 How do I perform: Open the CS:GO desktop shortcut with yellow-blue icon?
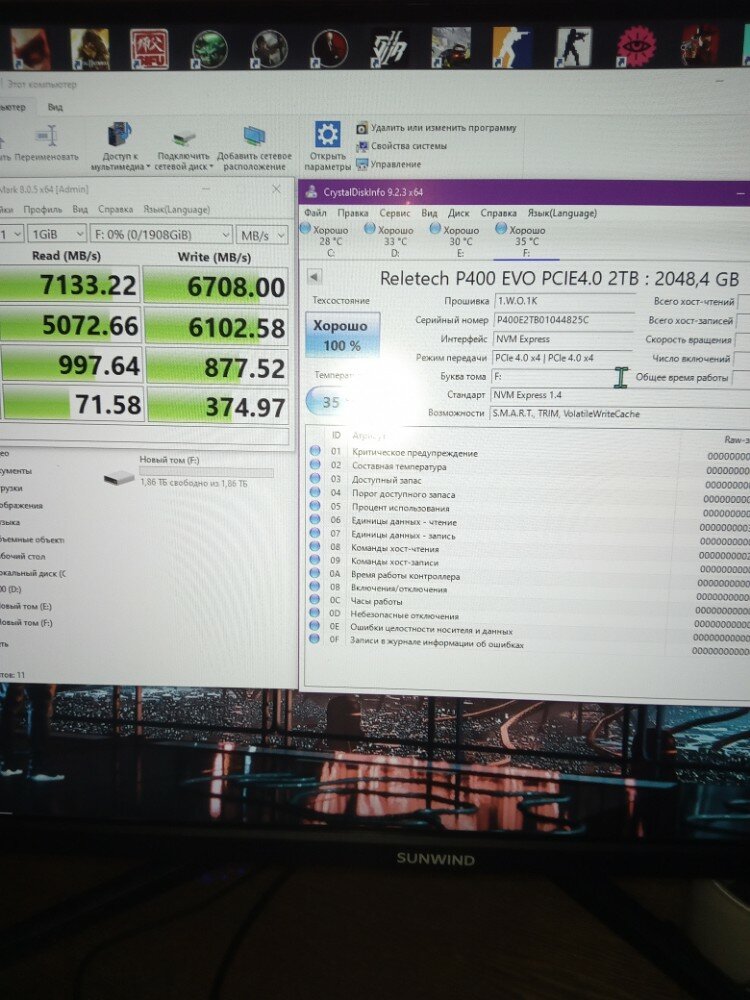(x=513, y=47)
